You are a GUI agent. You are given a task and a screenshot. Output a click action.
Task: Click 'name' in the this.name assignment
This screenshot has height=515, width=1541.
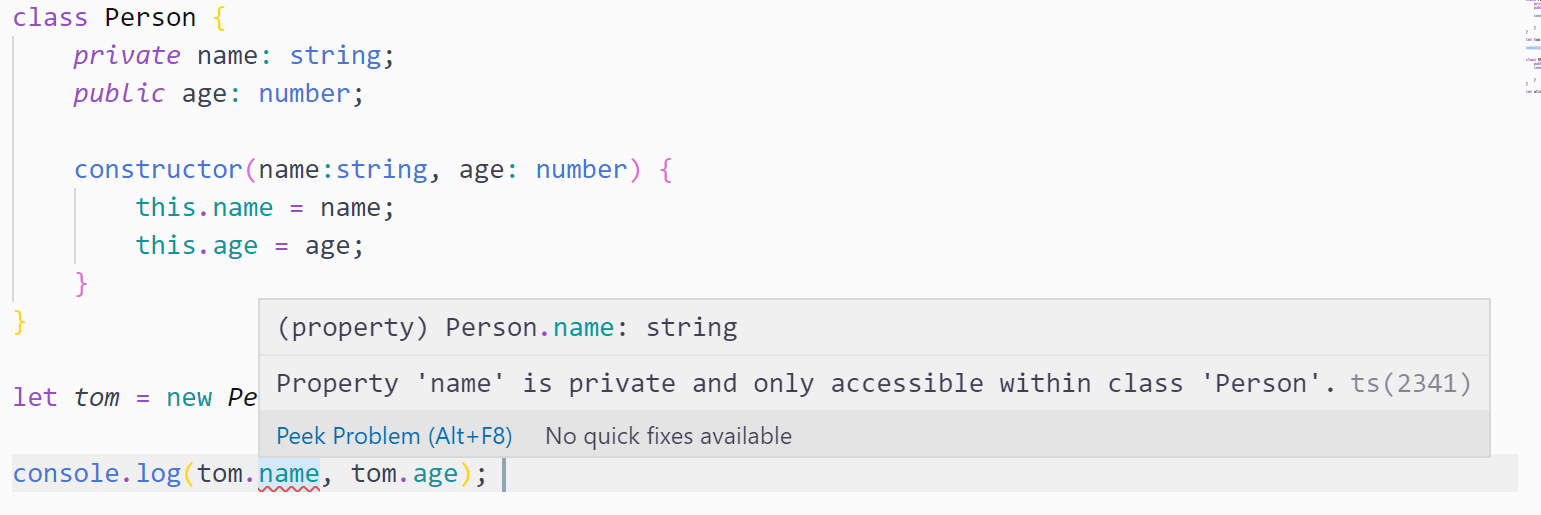pos(243,208)
